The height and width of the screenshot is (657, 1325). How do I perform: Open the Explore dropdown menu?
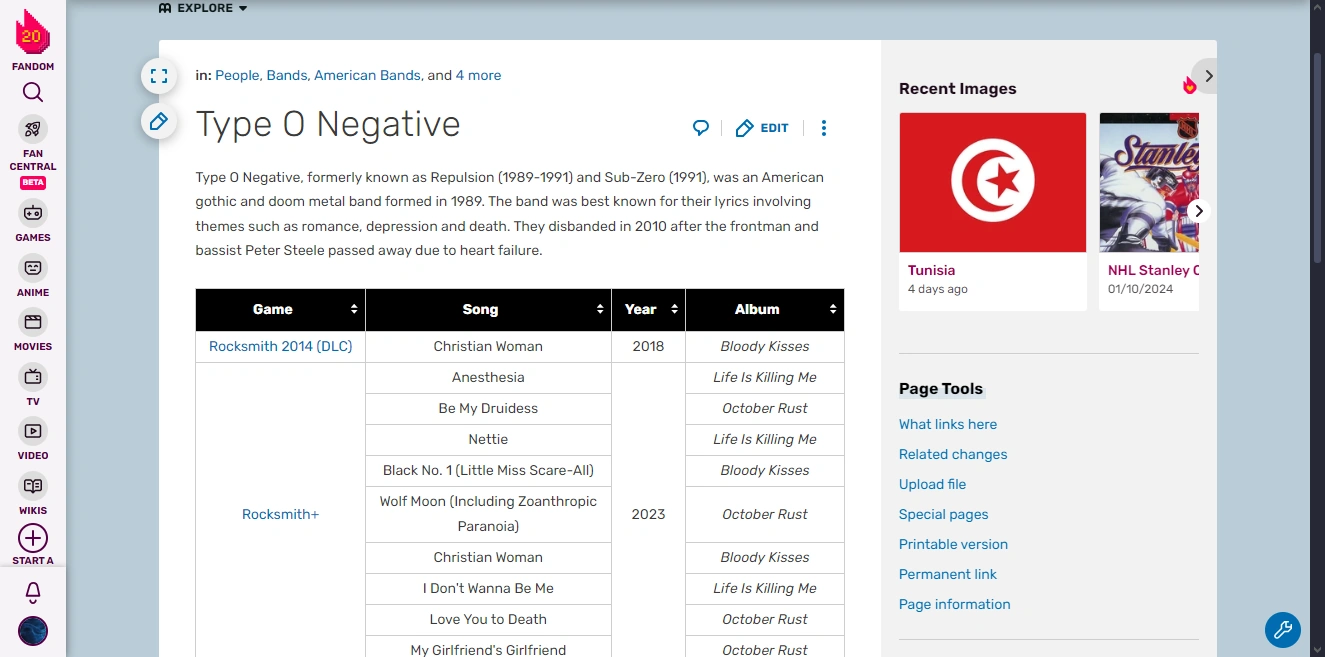tap(203, 8)
